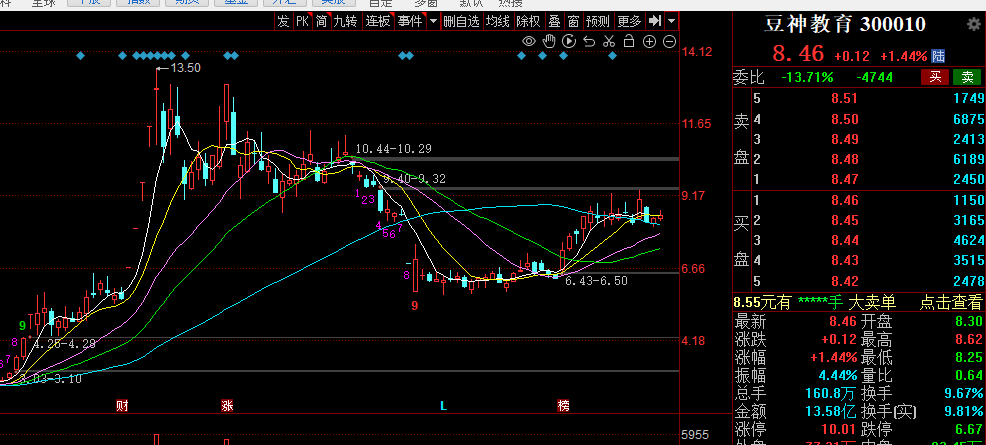This screenshot has height=445, width=986.
Task: Toggle the chart lock icon
Action: [629, 41]
